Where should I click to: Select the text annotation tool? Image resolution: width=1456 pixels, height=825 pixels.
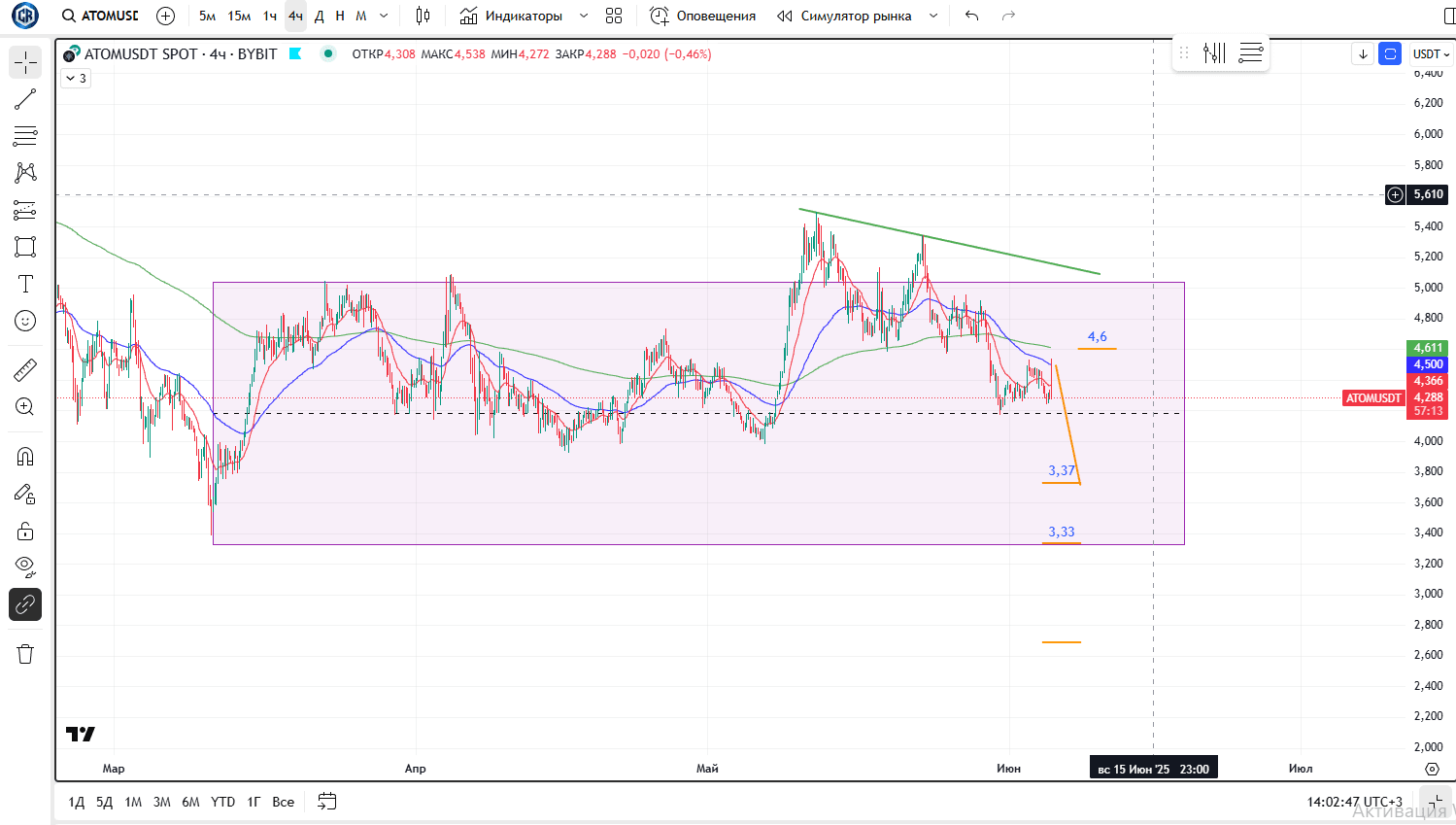(x=25, y=284)
